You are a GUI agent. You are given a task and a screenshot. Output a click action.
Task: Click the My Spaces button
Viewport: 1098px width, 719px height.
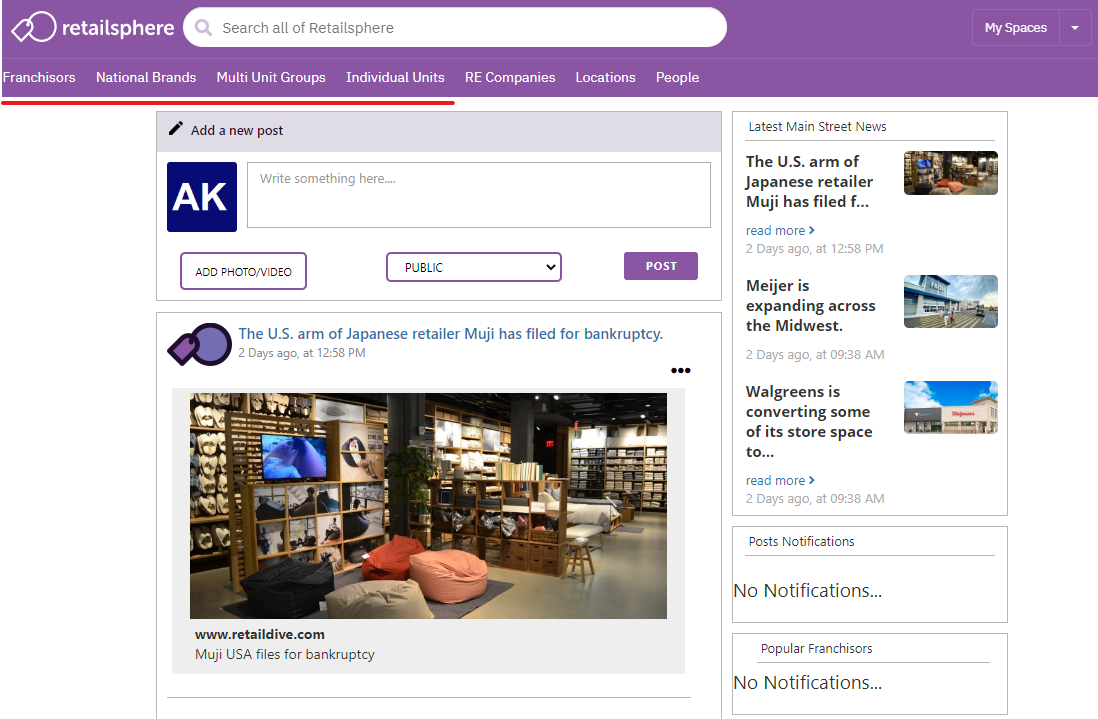[1015, 28]
